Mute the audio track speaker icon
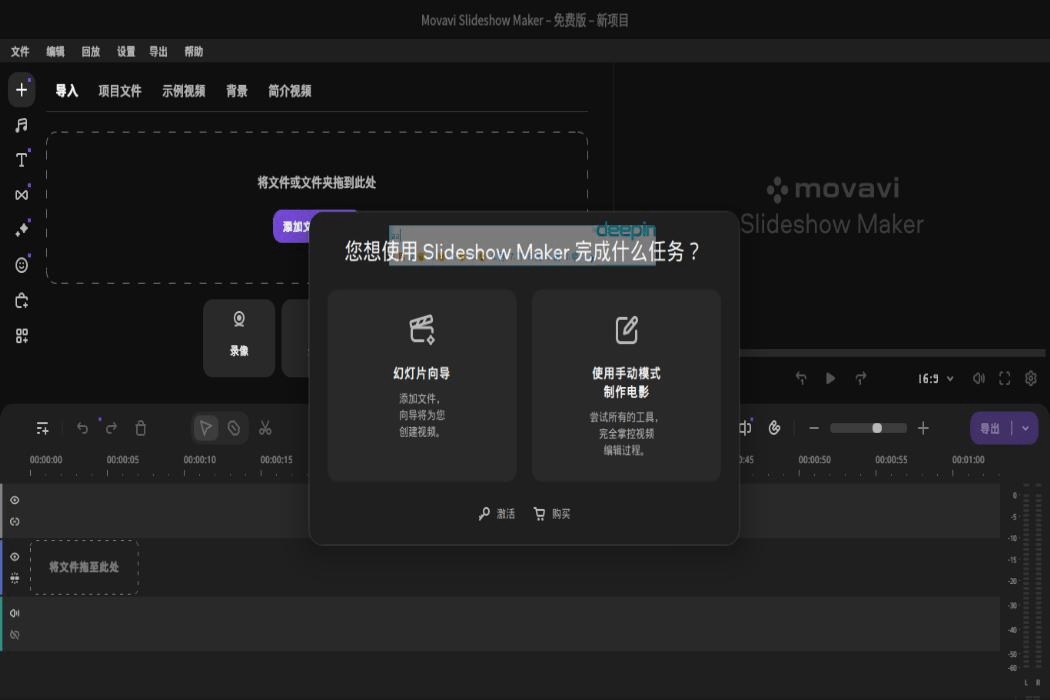This screenshot has height=700, width=1050. [15, 613]
